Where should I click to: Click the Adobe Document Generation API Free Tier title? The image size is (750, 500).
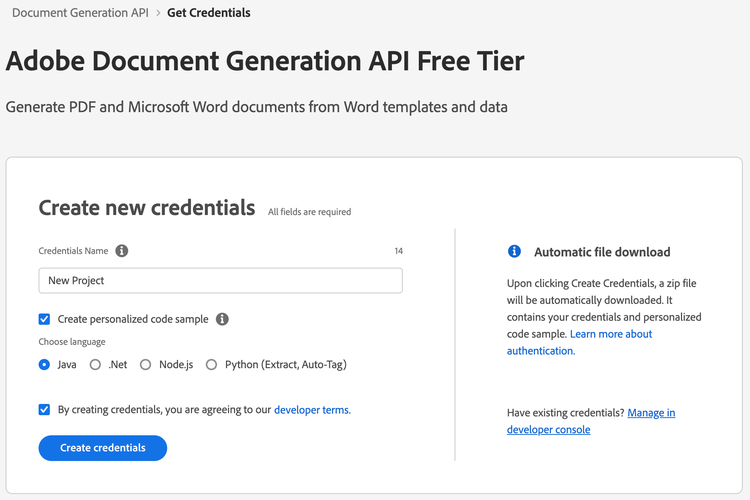click(265, 61)
